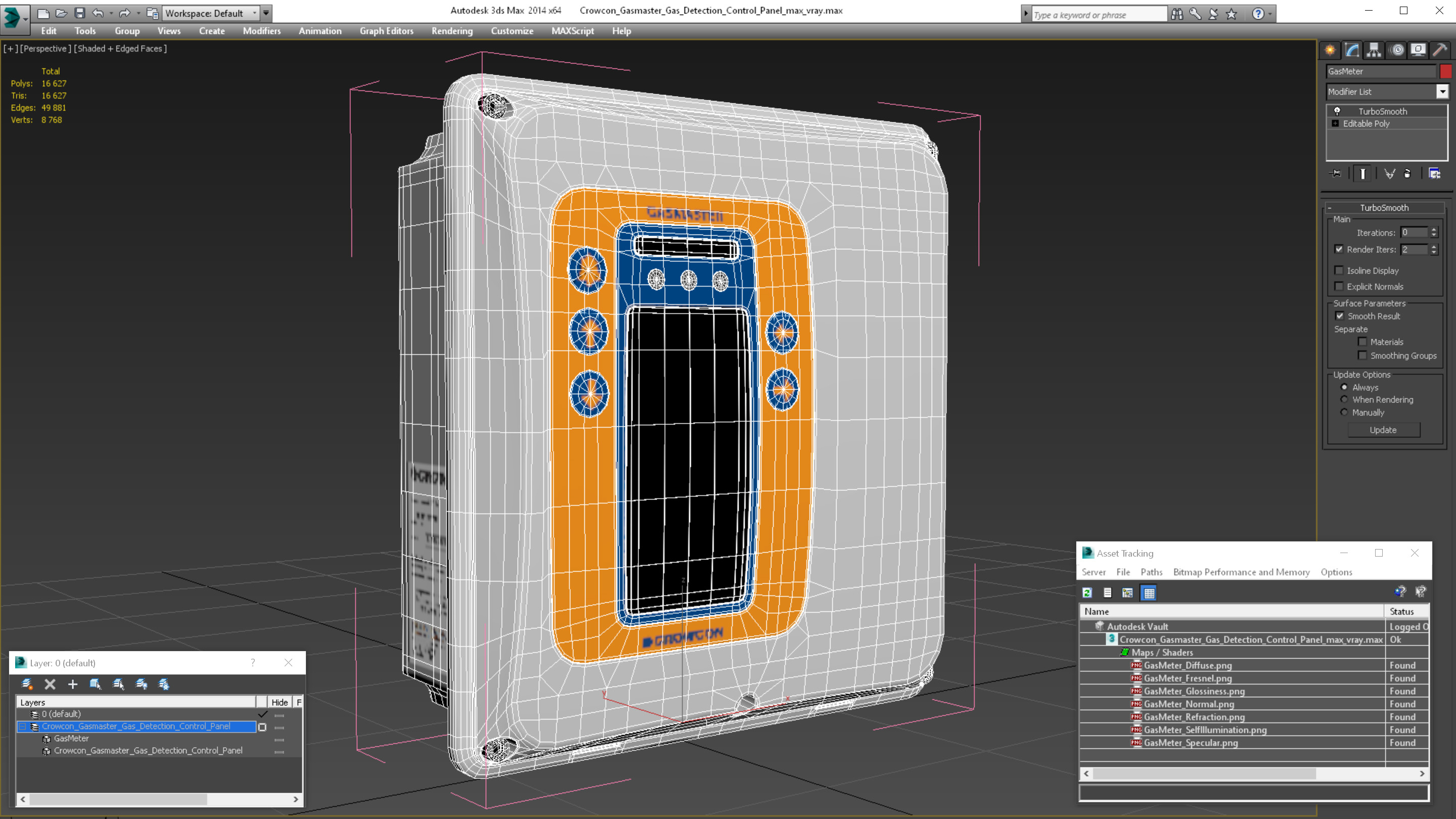This screenshot has height=819, width=1456.
Task: Click Refresh icon in Asset Tracking toolbar
Action: pyautogui.click(x=1087, y=593)
